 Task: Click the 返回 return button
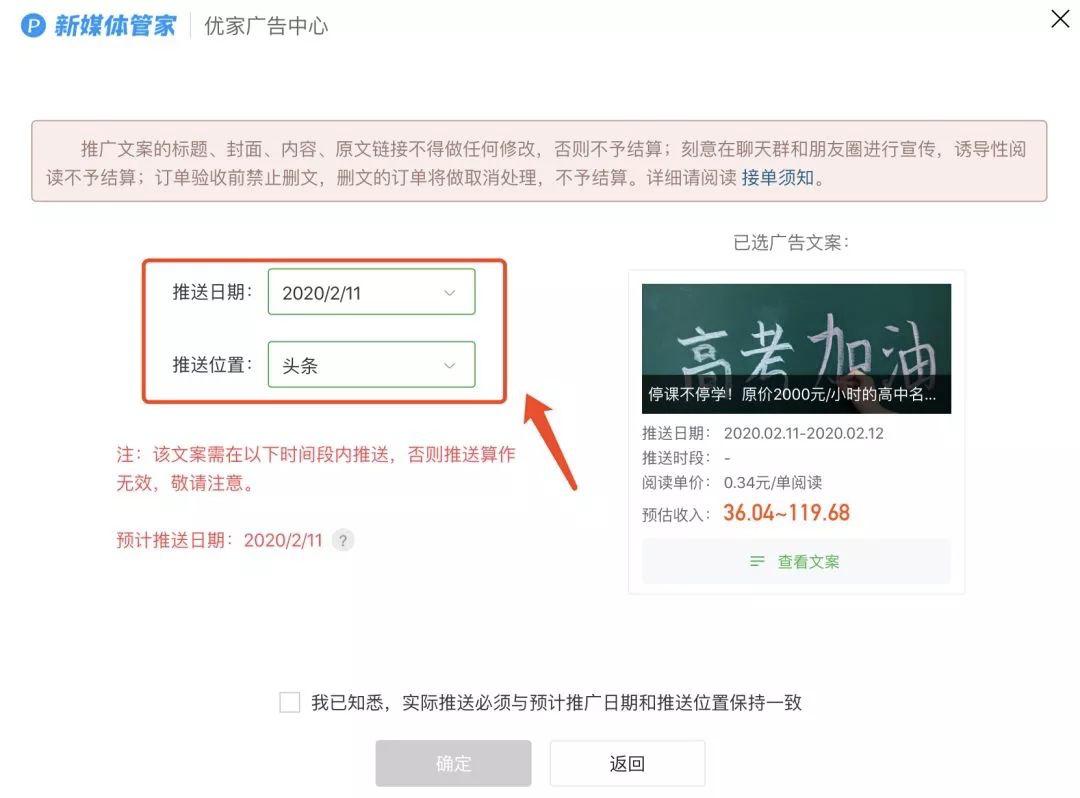click(627, 763)
